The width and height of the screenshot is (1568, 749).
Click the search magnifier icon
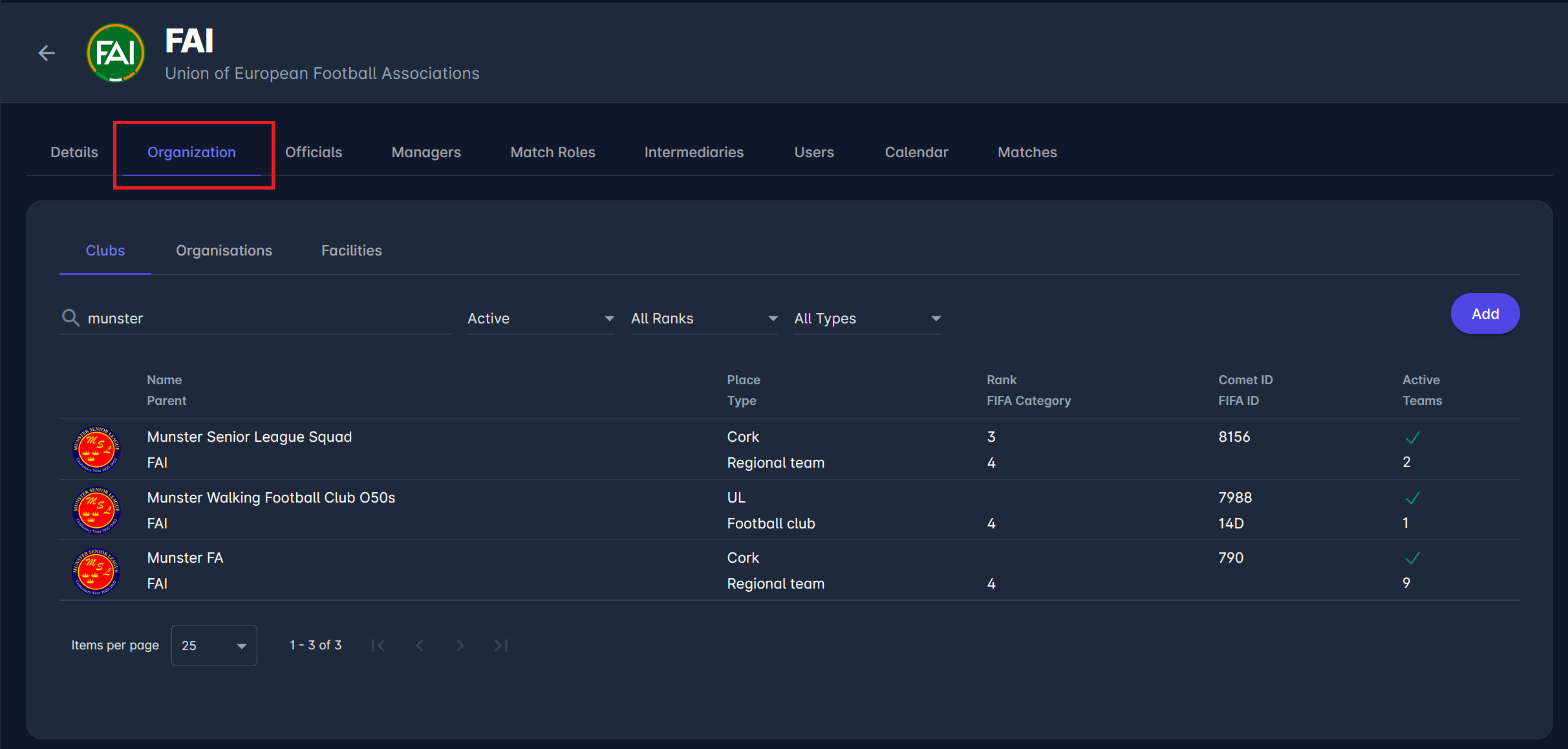70,318
